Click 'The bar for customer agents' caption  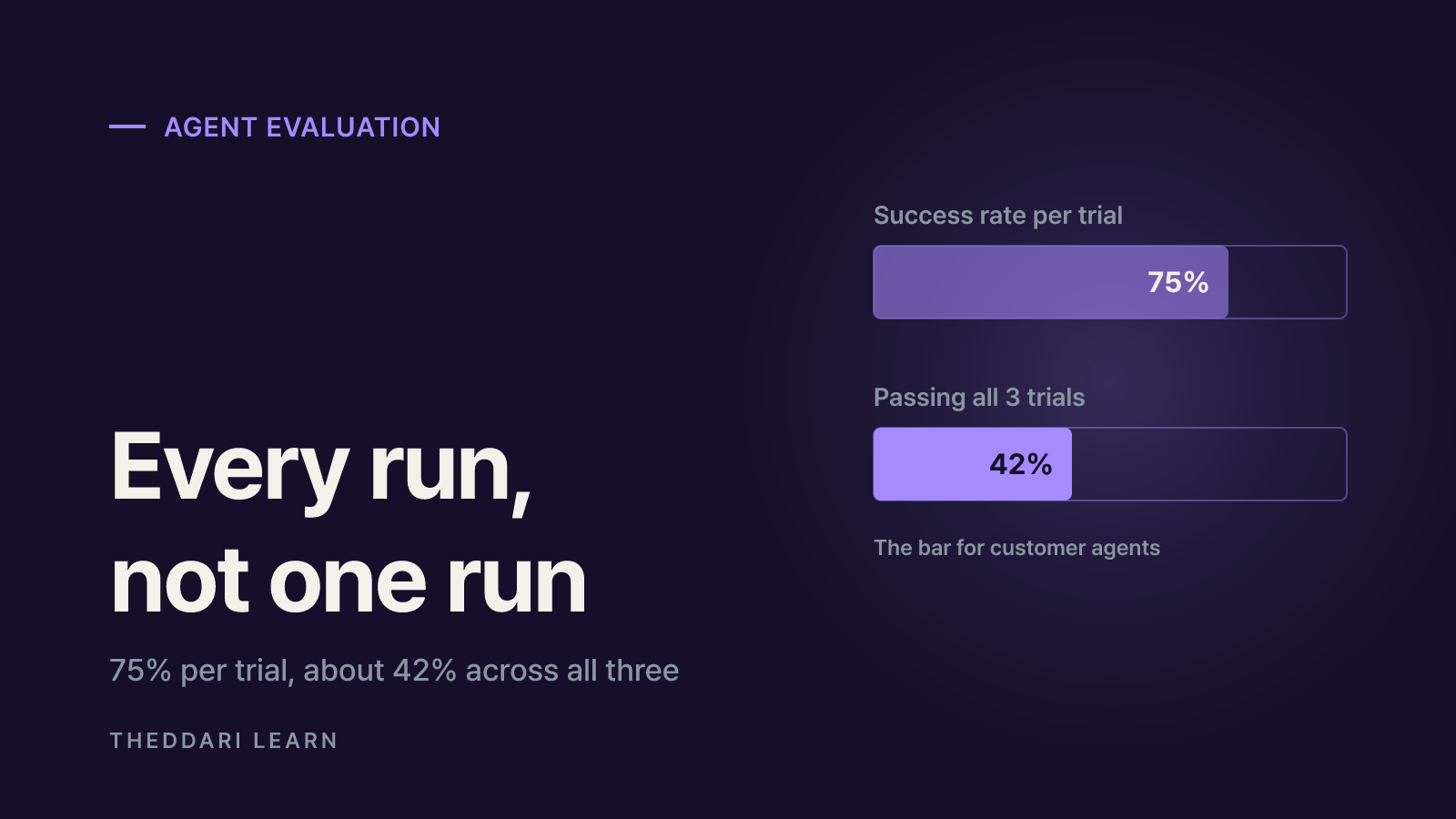[x=1016, y=548]
